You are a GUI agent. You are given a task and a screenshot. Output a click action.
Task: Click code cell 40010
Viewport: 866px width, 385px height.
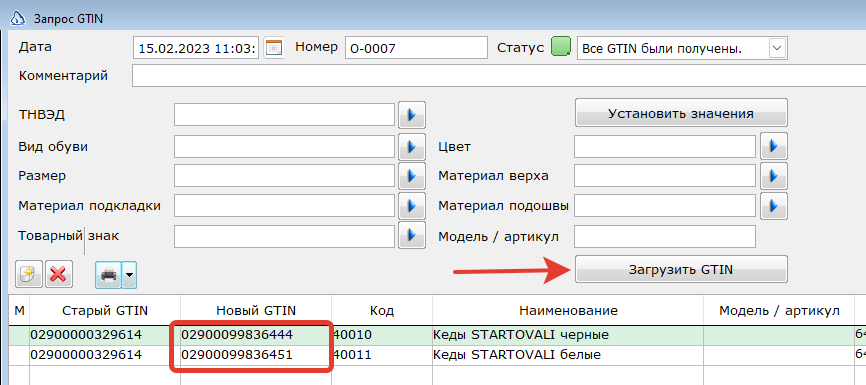(x=382, y=335)
